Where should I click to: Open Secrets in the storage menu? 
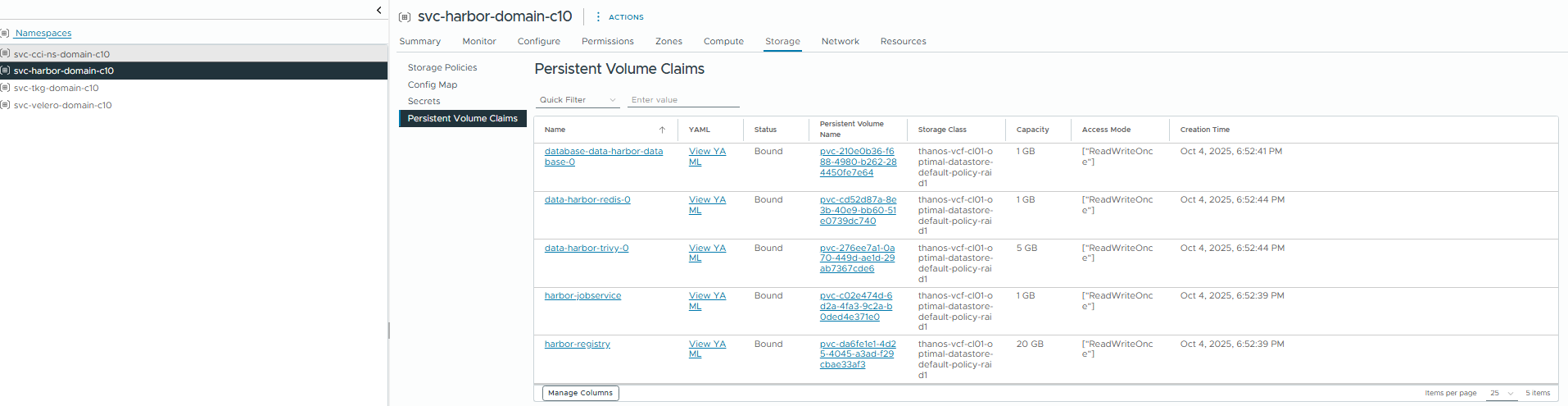click(x=424, y=101)
